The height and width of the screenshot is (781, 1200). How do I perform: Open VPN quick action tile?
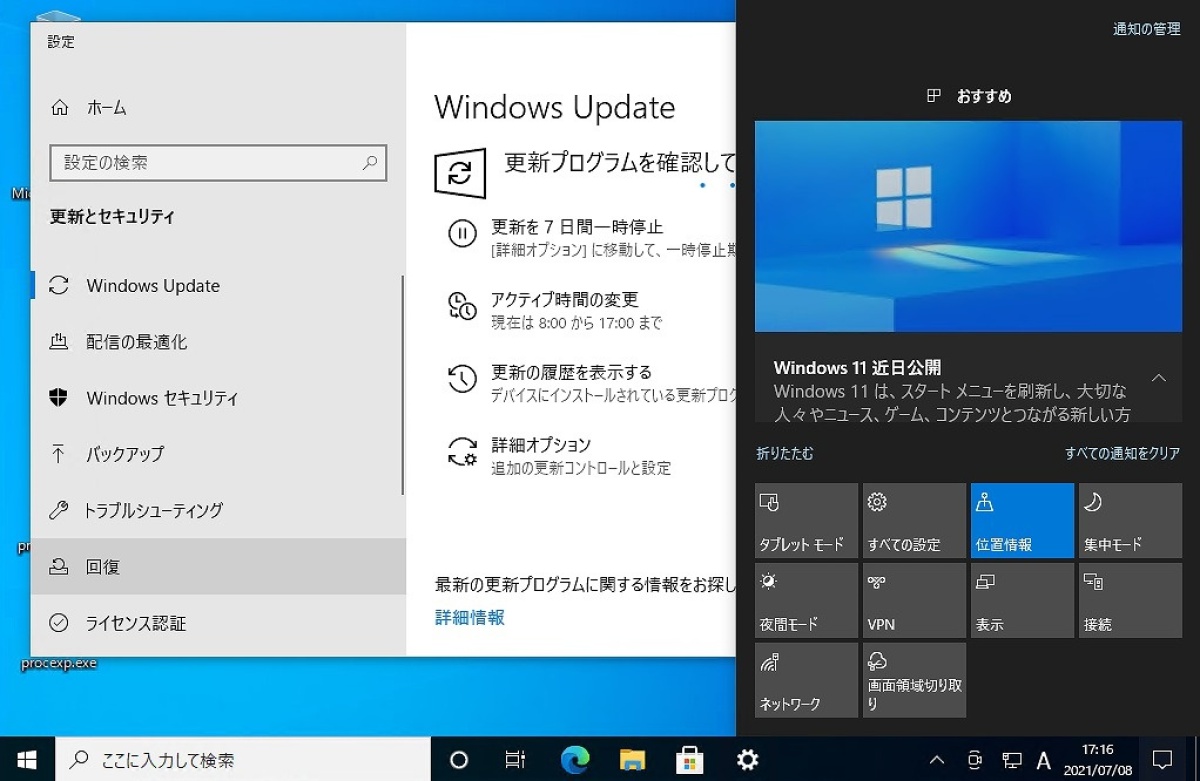[x=915, y=600]
